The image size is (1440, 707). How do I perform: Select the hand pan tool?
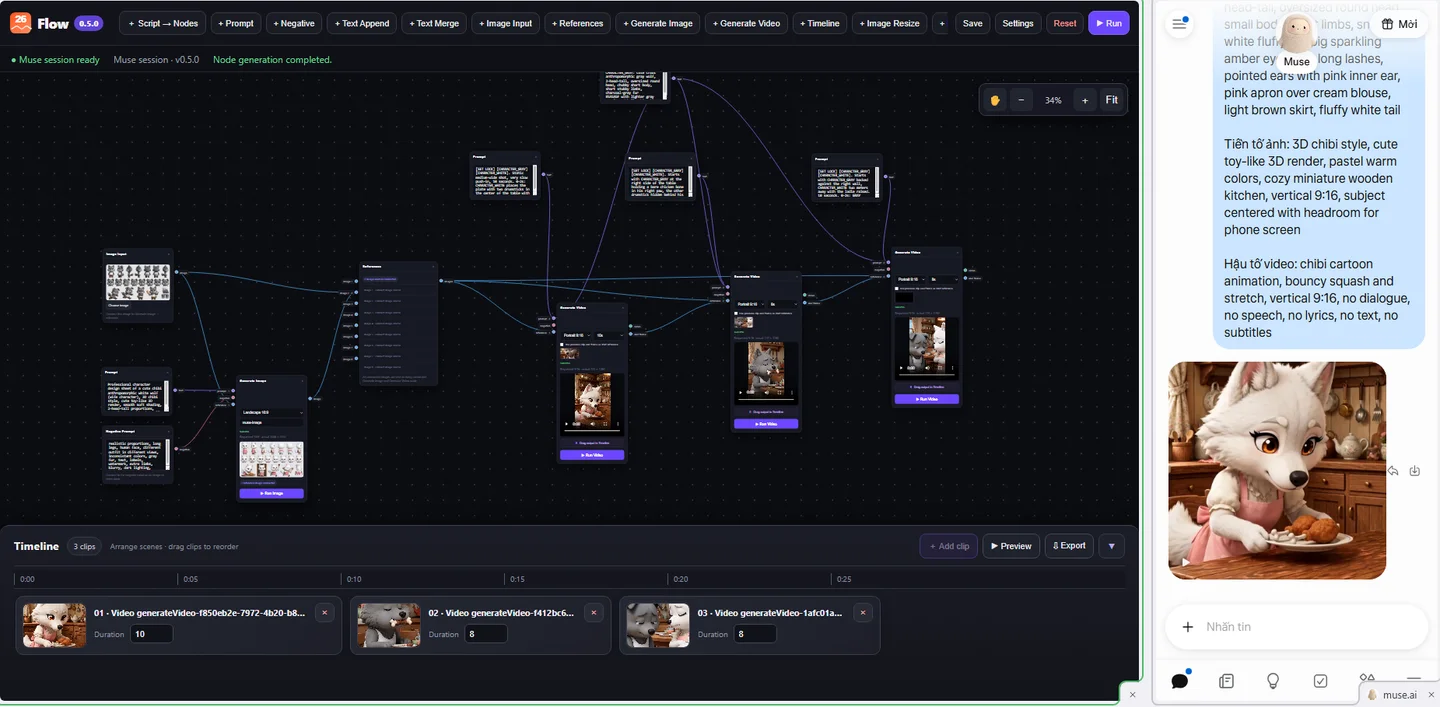(995, 100)
